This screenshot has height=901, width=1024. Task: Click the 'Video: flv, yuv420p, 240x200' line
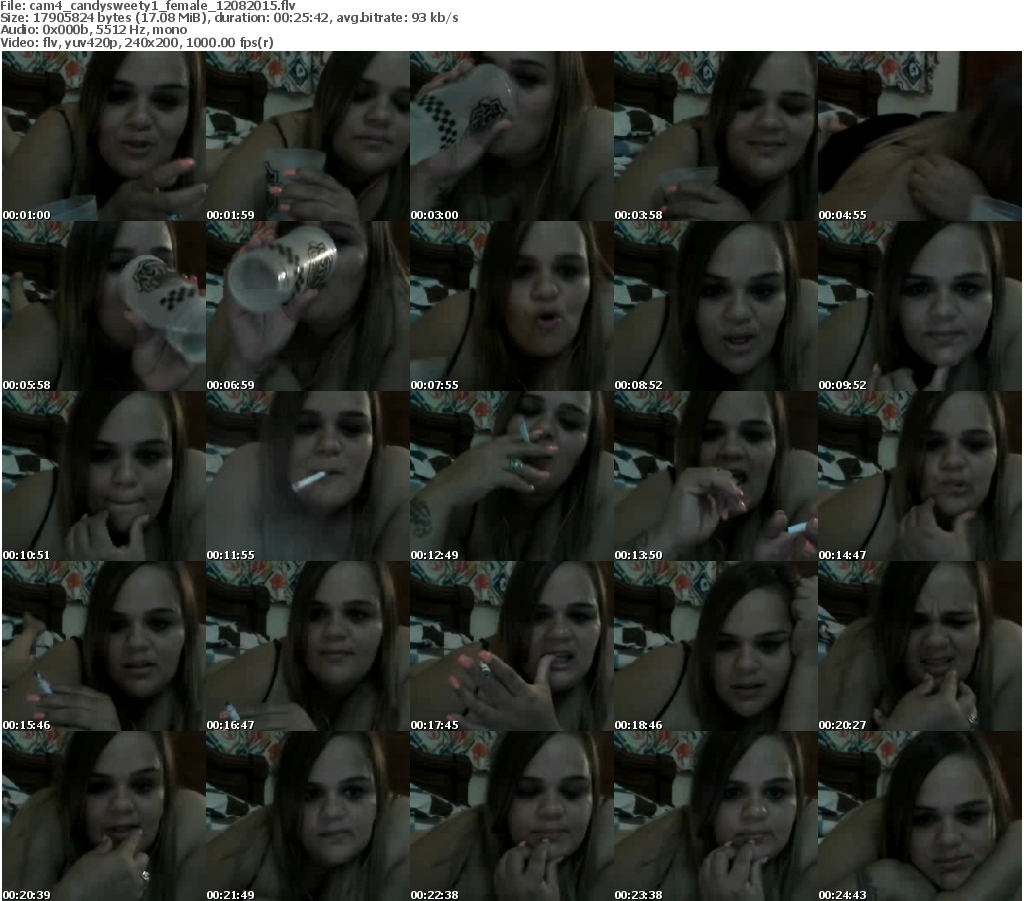(136, 42)
